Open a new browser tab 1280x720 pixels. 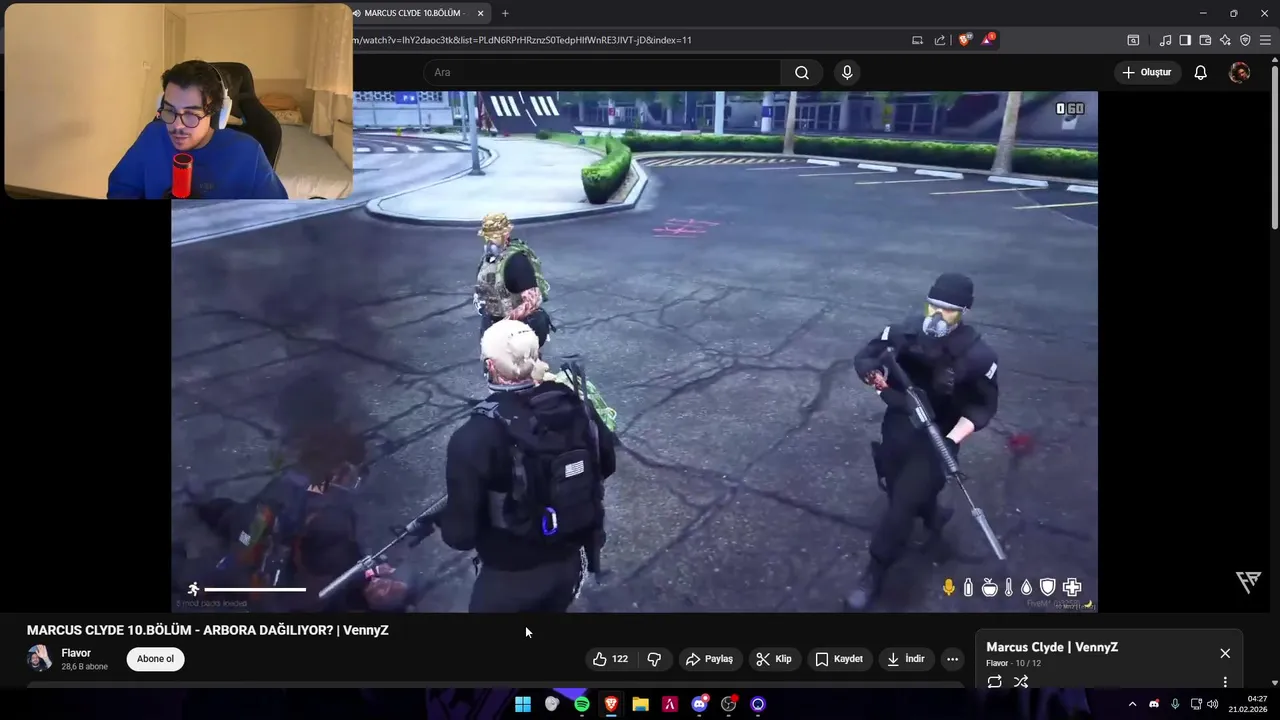505,13
